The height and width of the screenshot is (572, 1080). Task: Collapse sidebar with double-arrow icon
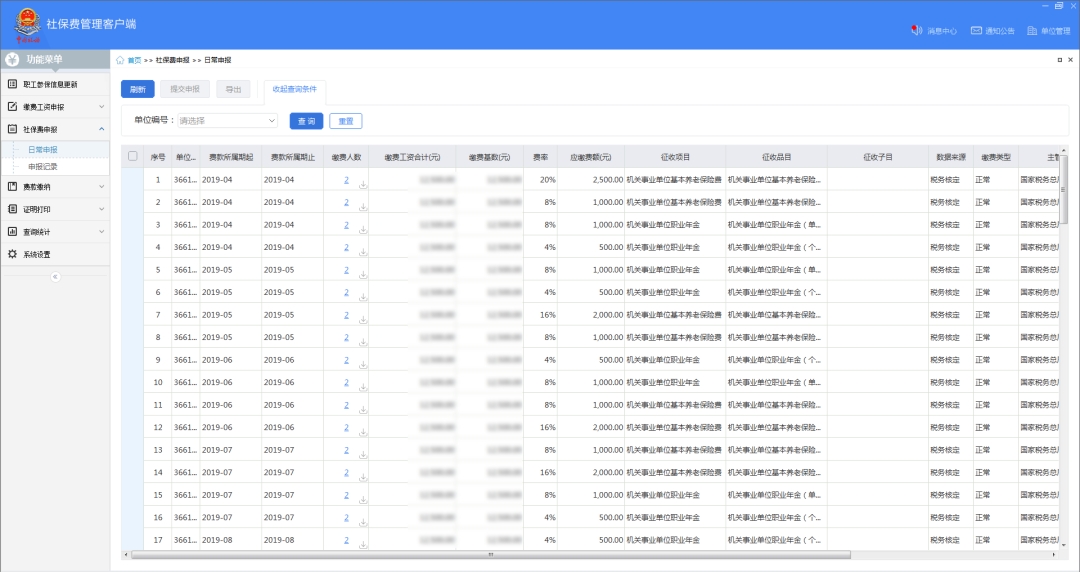(55, 276)
